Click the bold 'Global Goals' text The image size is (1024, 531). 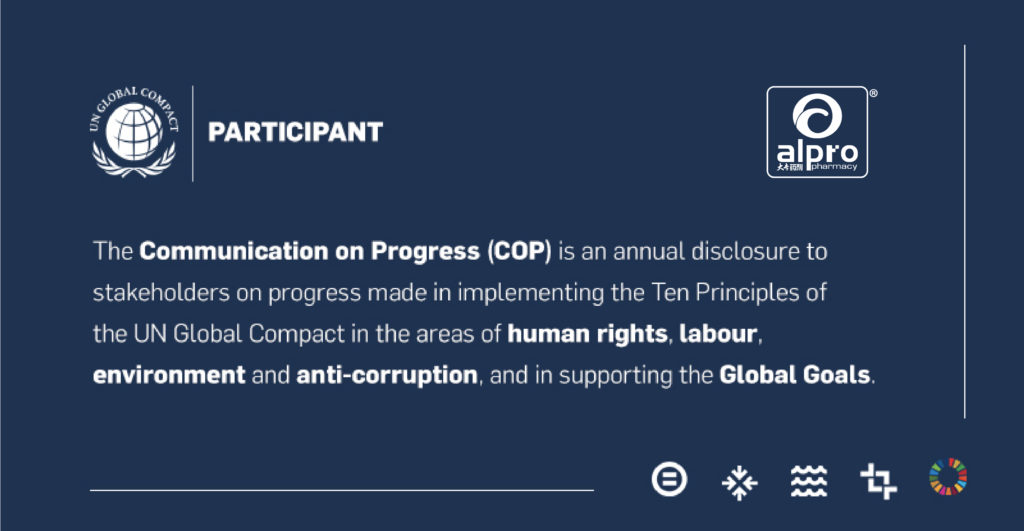pyautogui.click(x=795, y=375)
